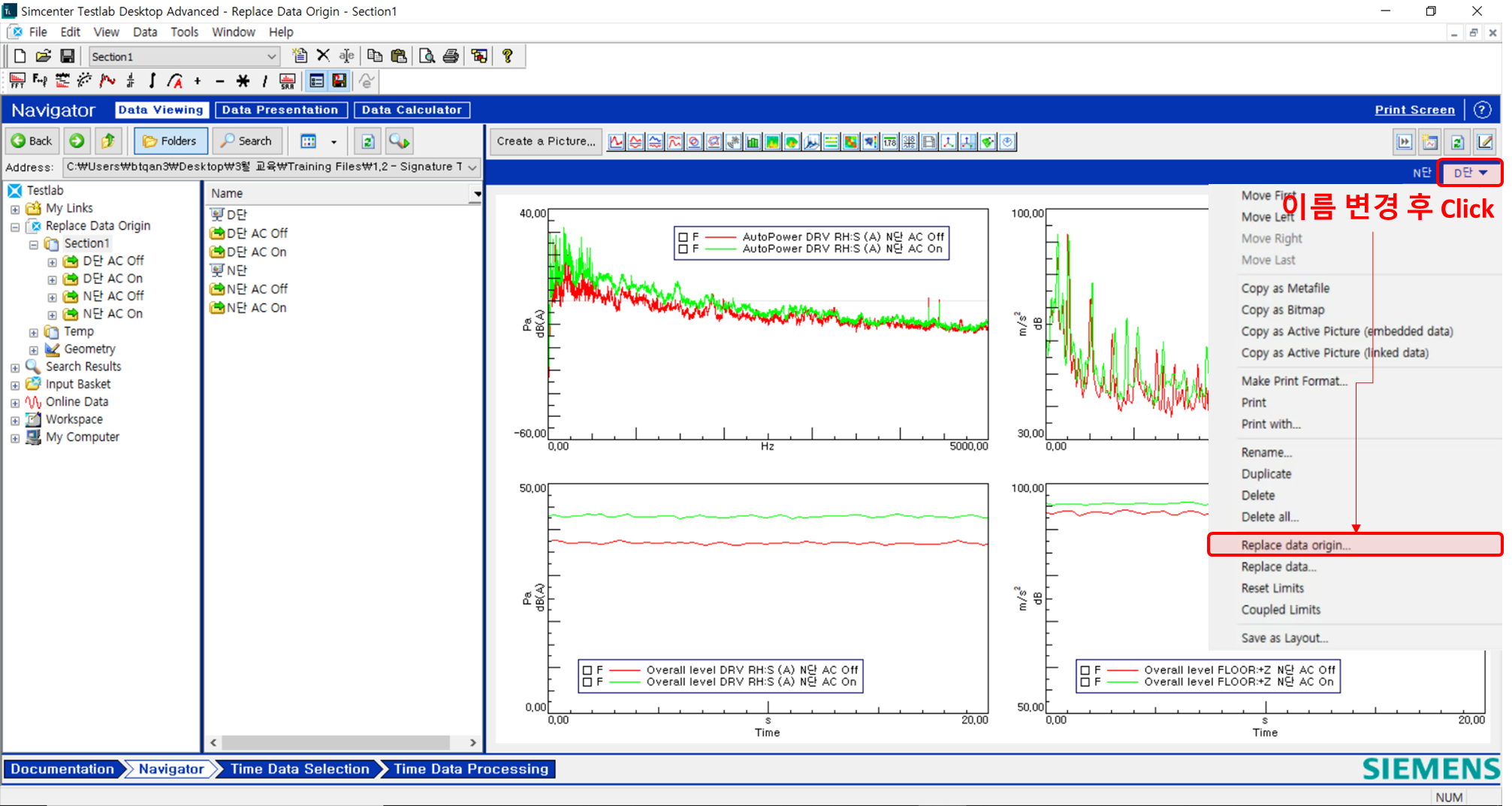Click the integral tool icon
Screen dimensions: 1512x806
click(x=152, y=80)
